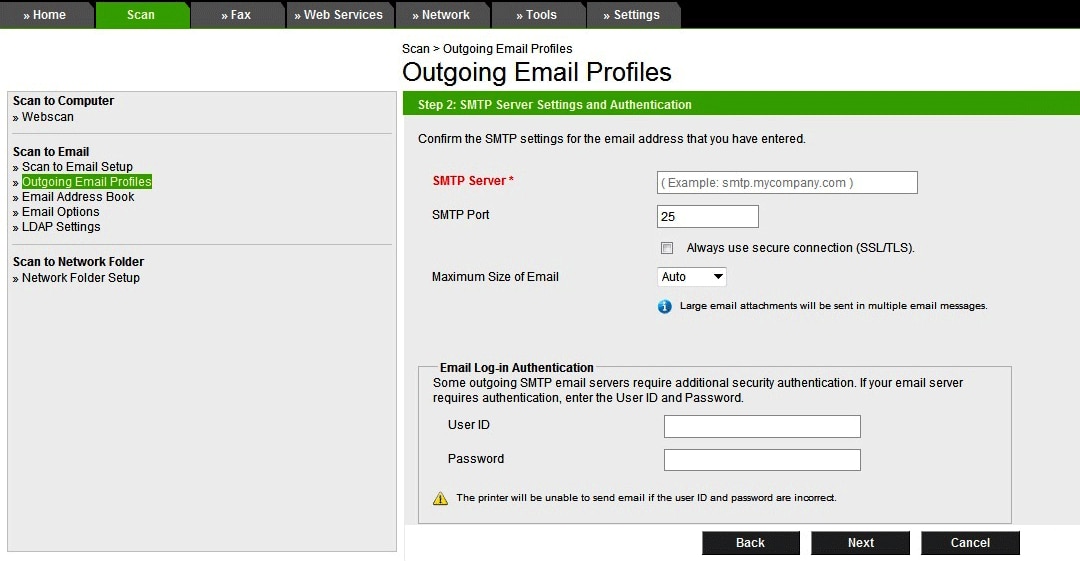Open Network Folder Setup link

coord(81,278)
